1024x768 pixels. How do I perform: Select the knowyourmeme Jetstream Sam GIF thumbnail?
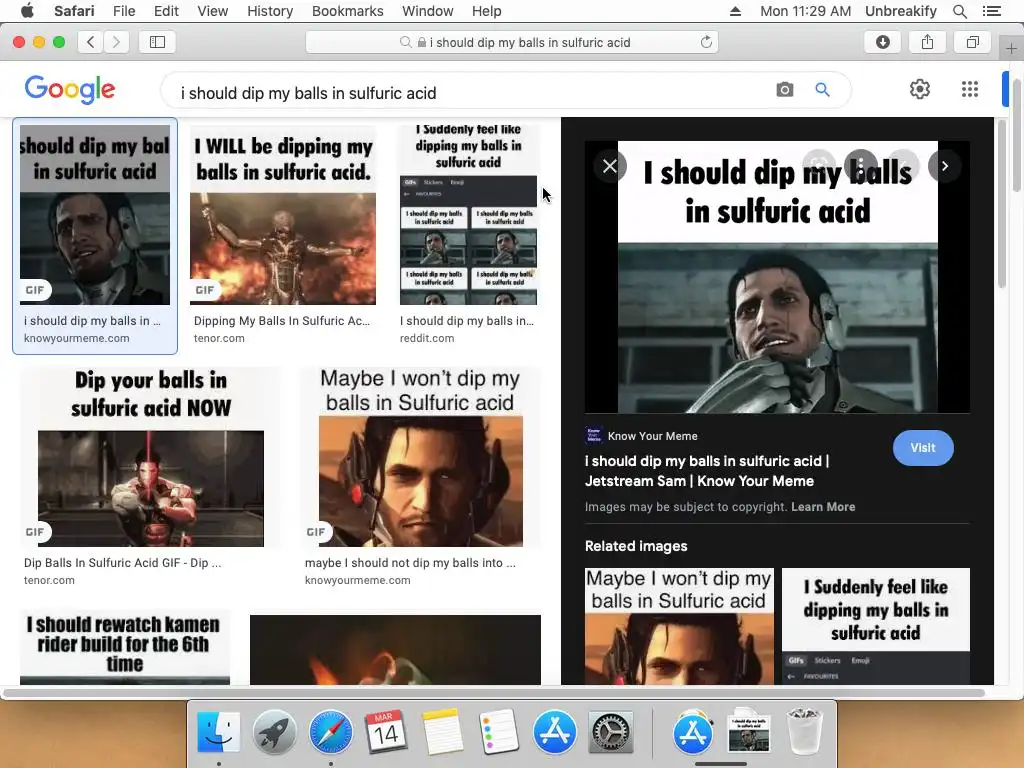click(x=95, y=215)
